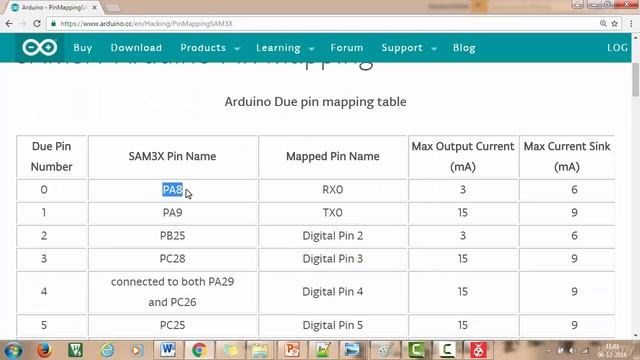Click the Max Output Current (mA) header
Screen dimensions: 640x360
(463, 156)
